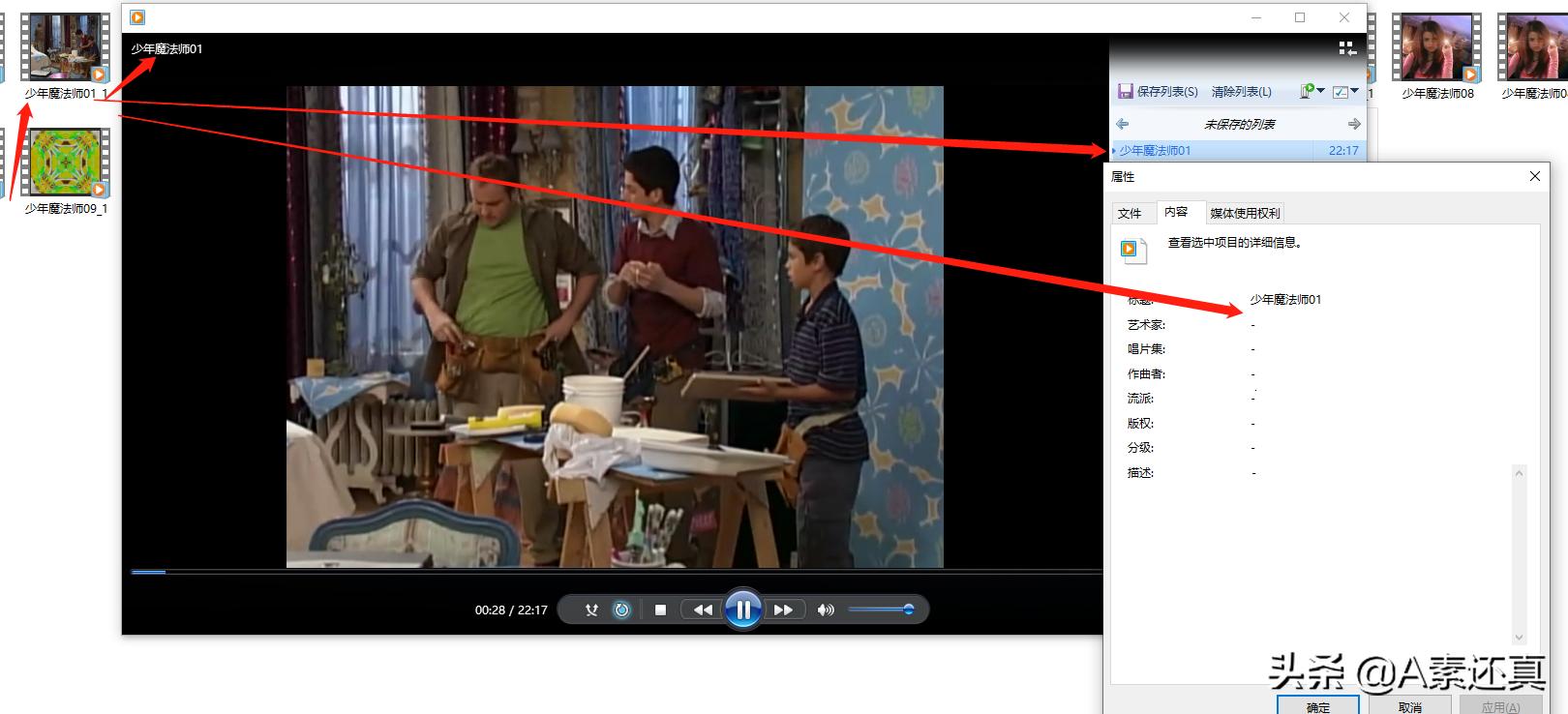Click the description scrollbar up arrow
Viewport: 1568px width, 714px height.
(1519, 473)
